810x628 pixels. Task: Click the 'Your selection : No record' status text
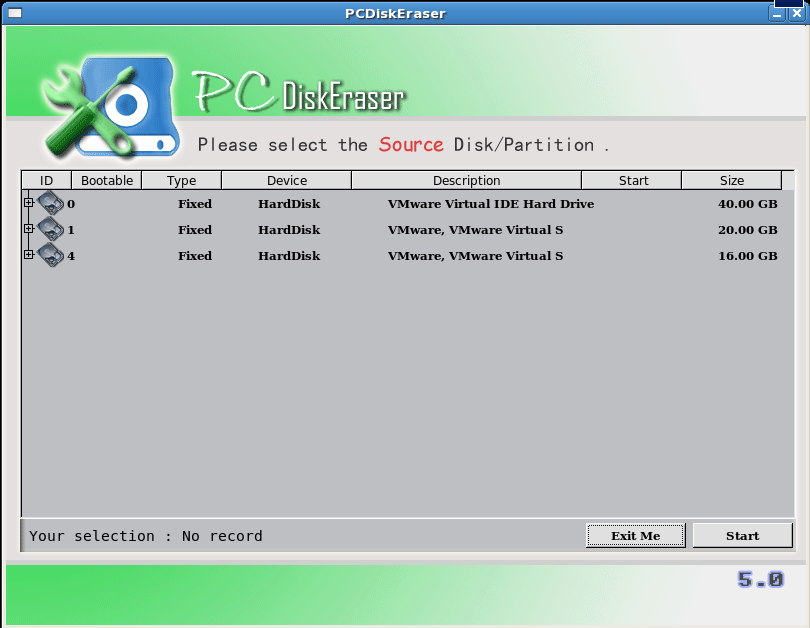(146, 536)
